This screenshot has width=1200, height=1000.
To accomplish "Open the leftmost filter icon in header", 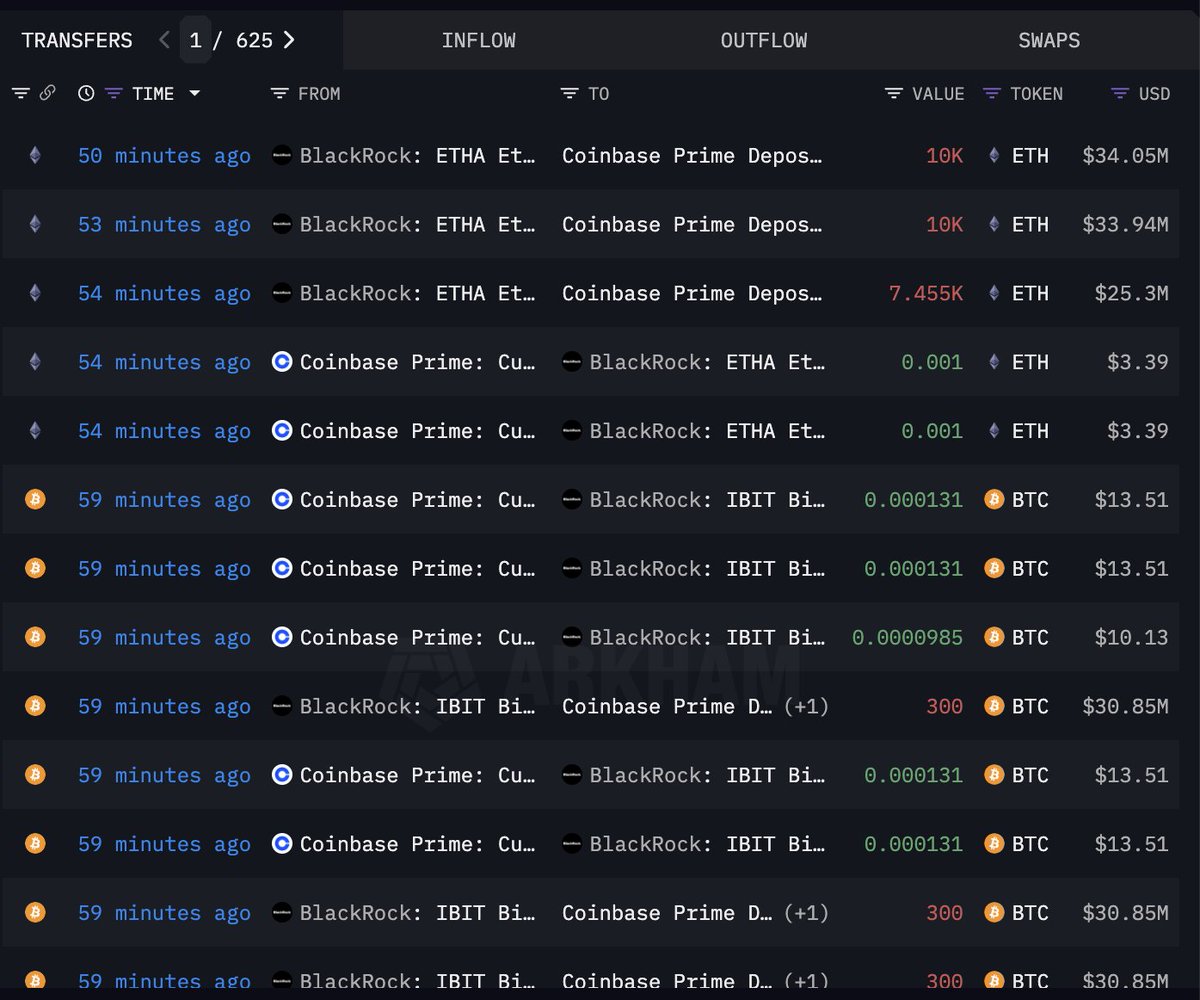I will (x=21, y=93).
